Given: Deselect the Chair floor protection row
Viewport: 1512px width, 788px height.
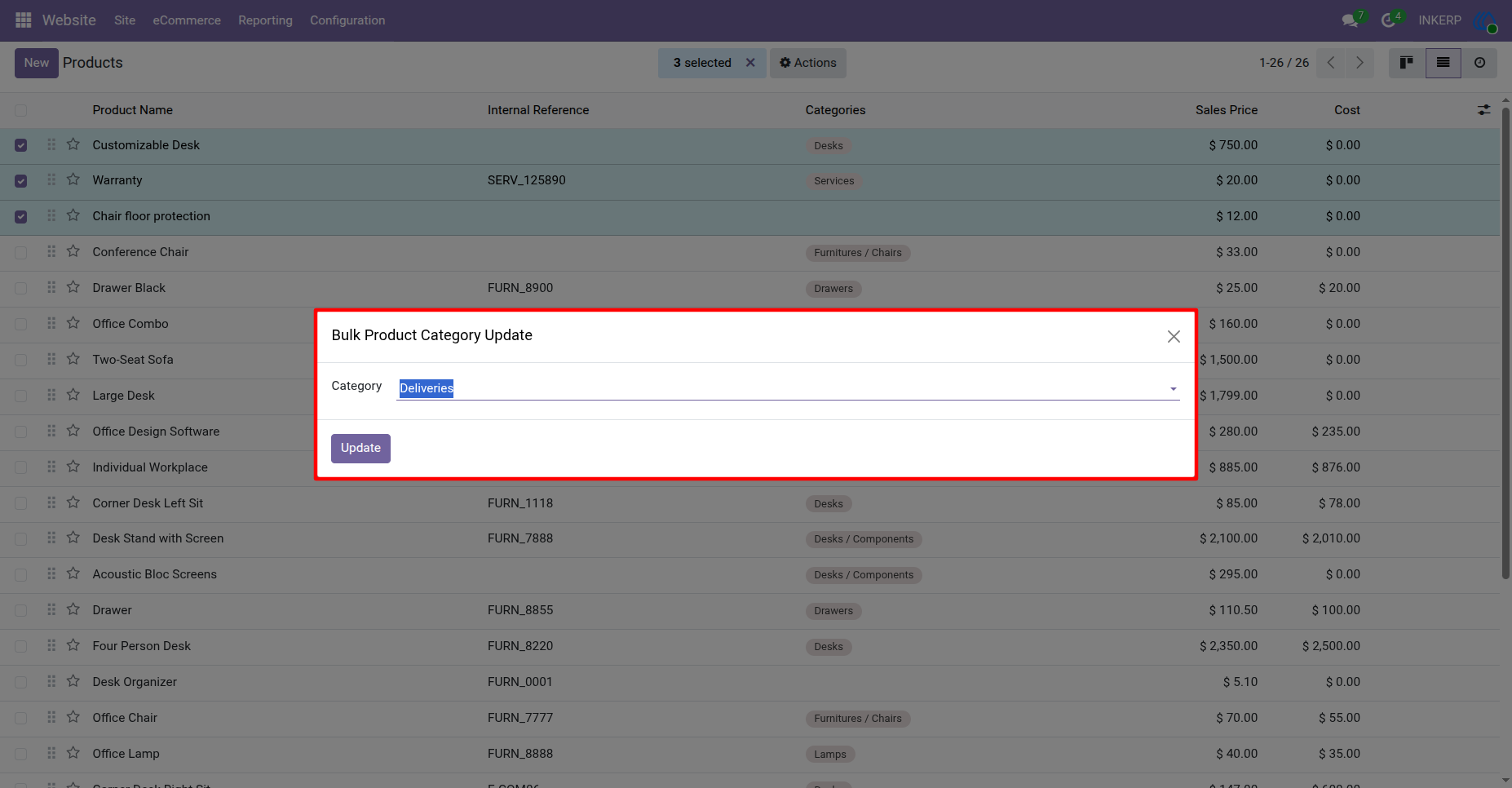Looking at the screenshot, I should tap(21, 217).
